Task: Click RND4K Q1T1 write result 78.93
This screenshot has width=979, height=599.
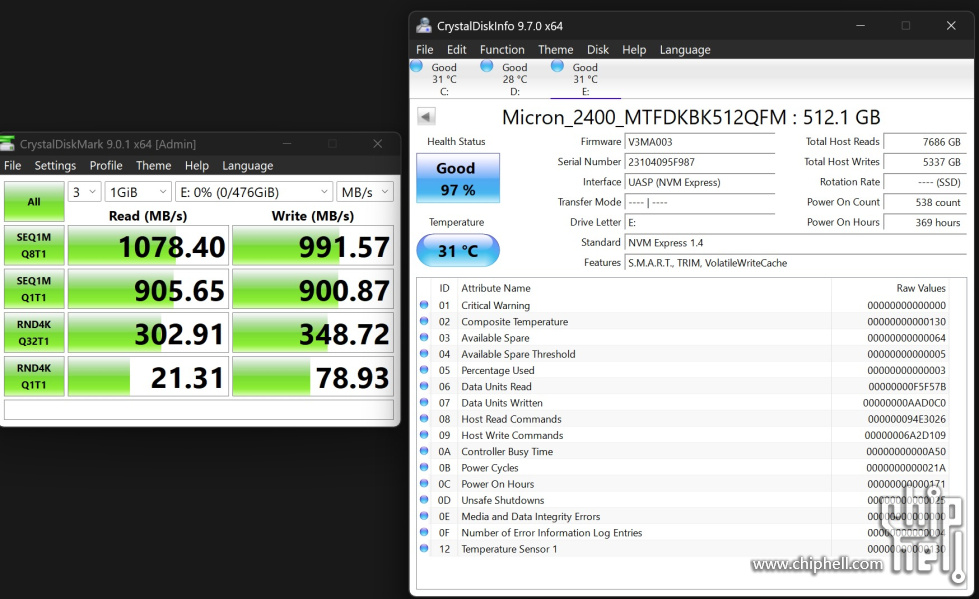Action: 313,377
